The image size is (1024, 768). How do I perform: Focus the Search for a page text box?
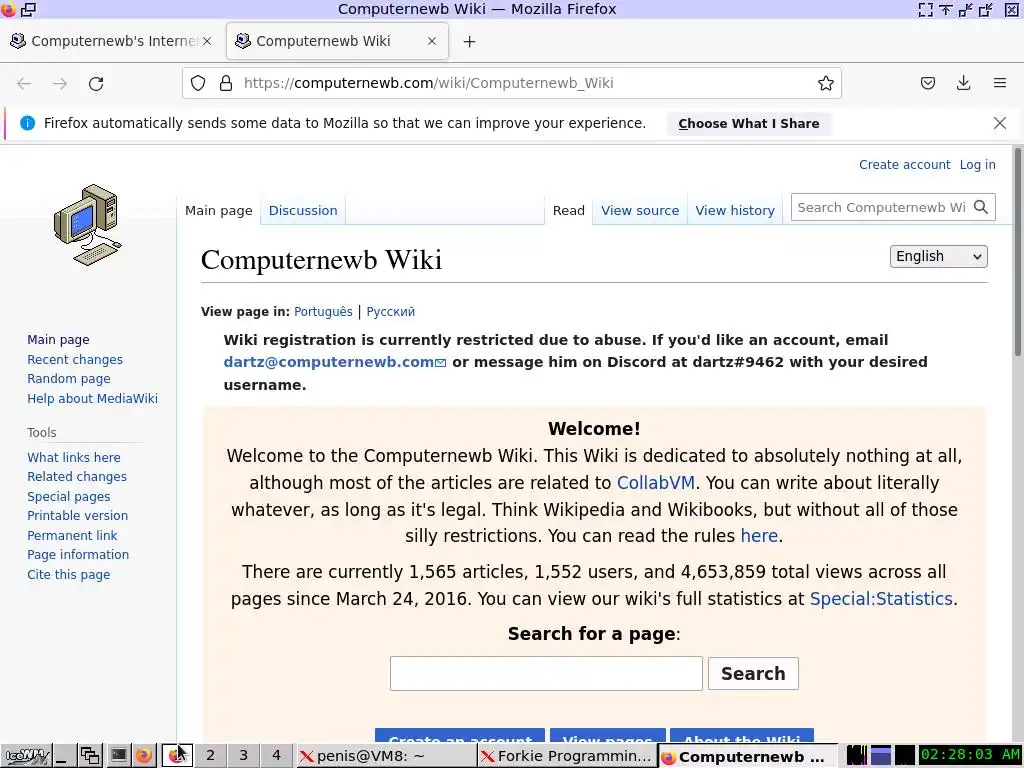pyautogui.click(x=546, y=673)
